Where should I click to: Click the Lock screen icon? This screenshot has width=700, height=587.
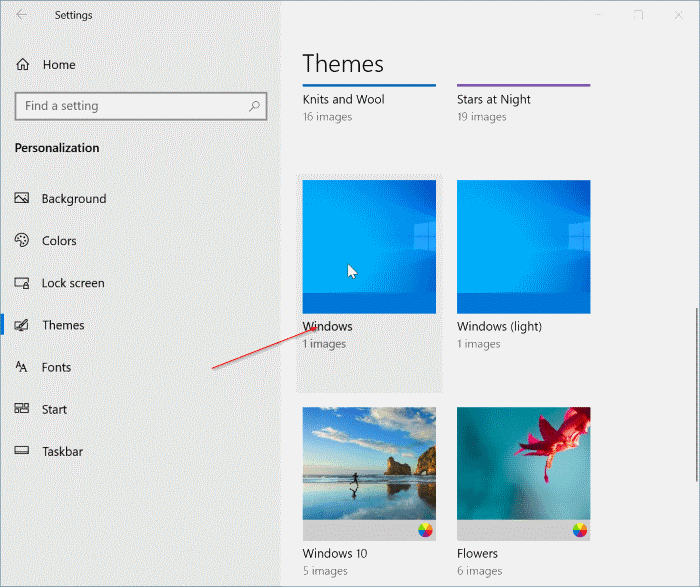click(x=21, y=283)
